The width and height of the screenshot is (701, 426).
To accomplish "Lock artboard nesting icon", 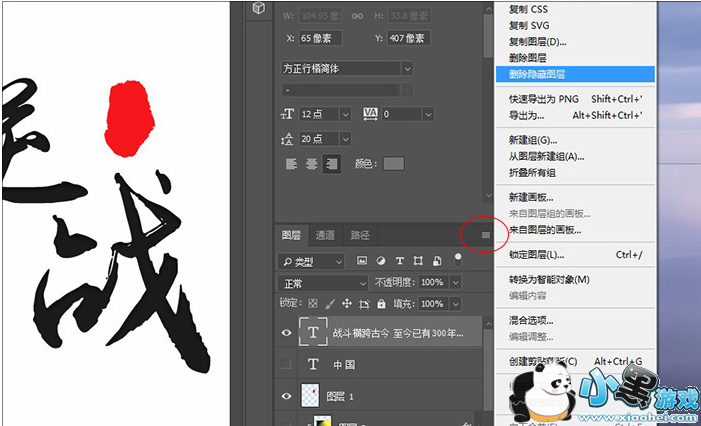I will tap(364, 304).
